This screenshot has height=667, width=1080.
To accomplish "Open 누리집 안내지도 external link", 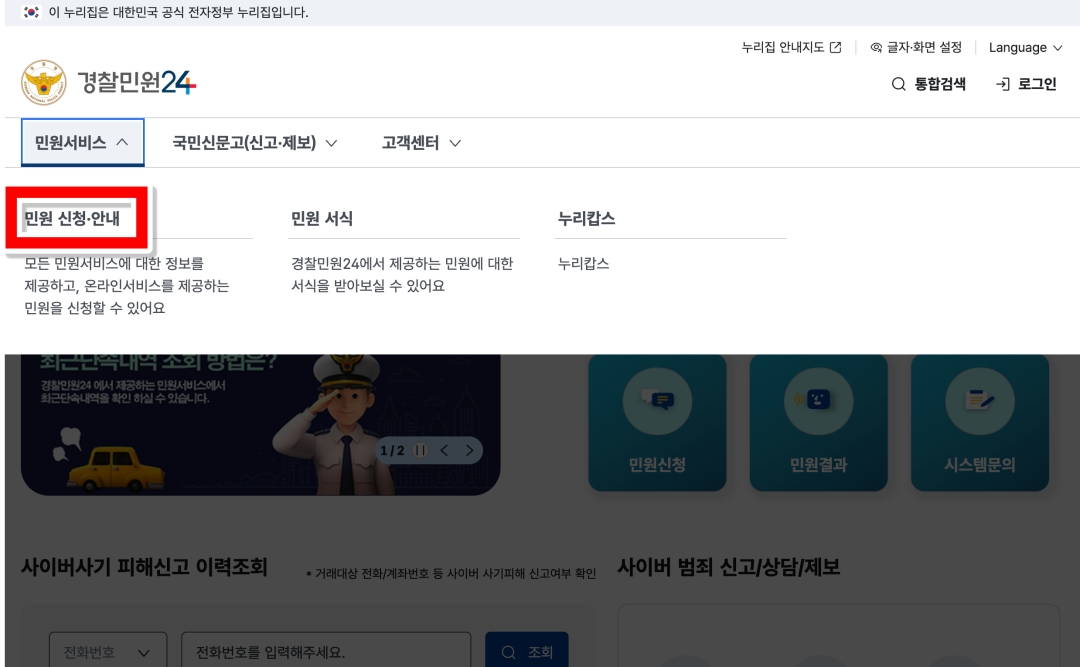I will 791,48.
